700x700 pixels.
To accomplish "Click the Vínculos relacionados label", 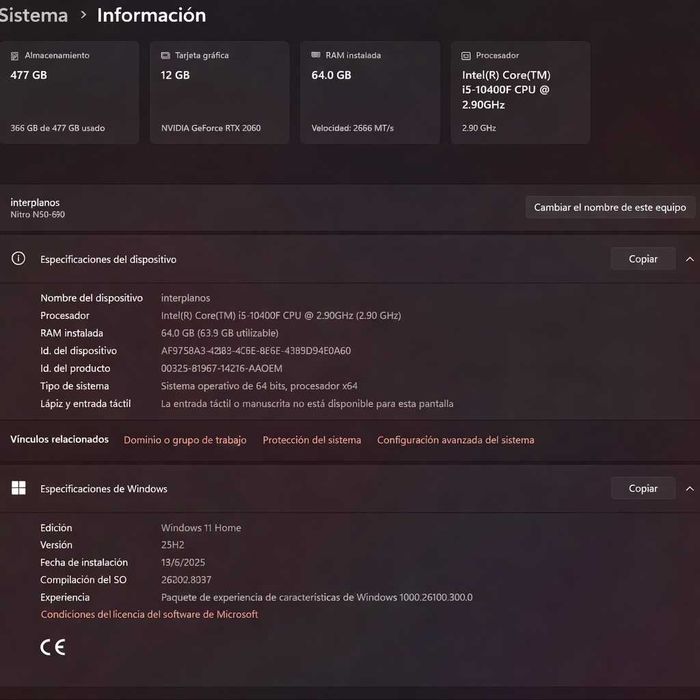I will (59, 439).
